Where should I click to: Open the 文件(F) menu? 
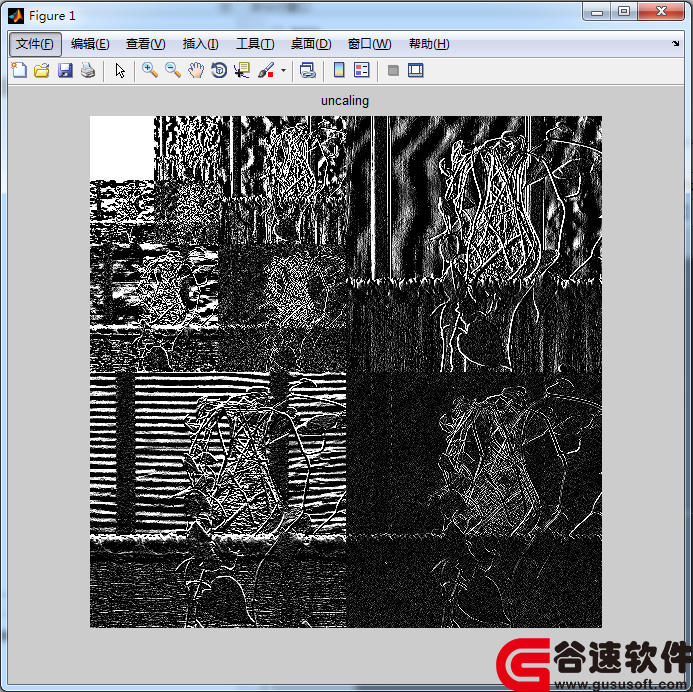click(35, 44)
